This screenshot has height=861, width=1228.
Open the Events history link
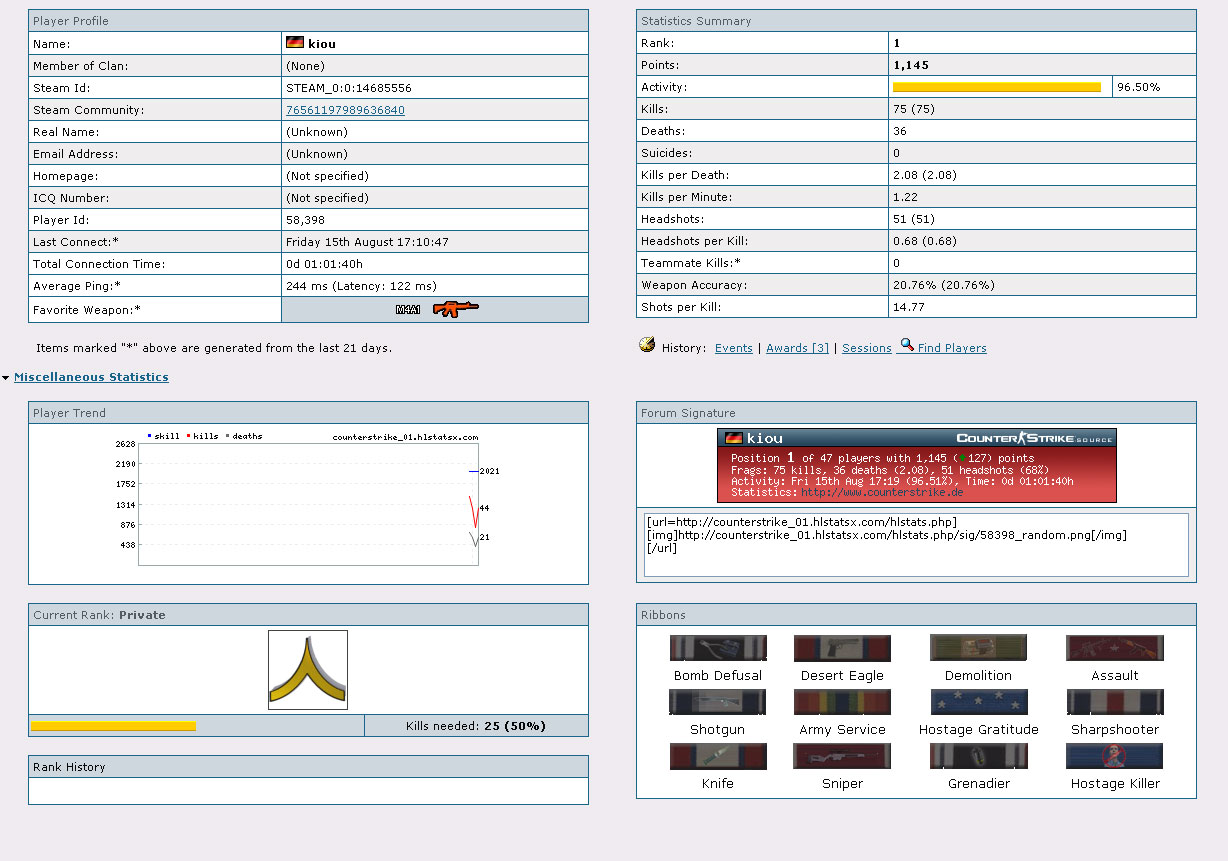click(733, 348)
